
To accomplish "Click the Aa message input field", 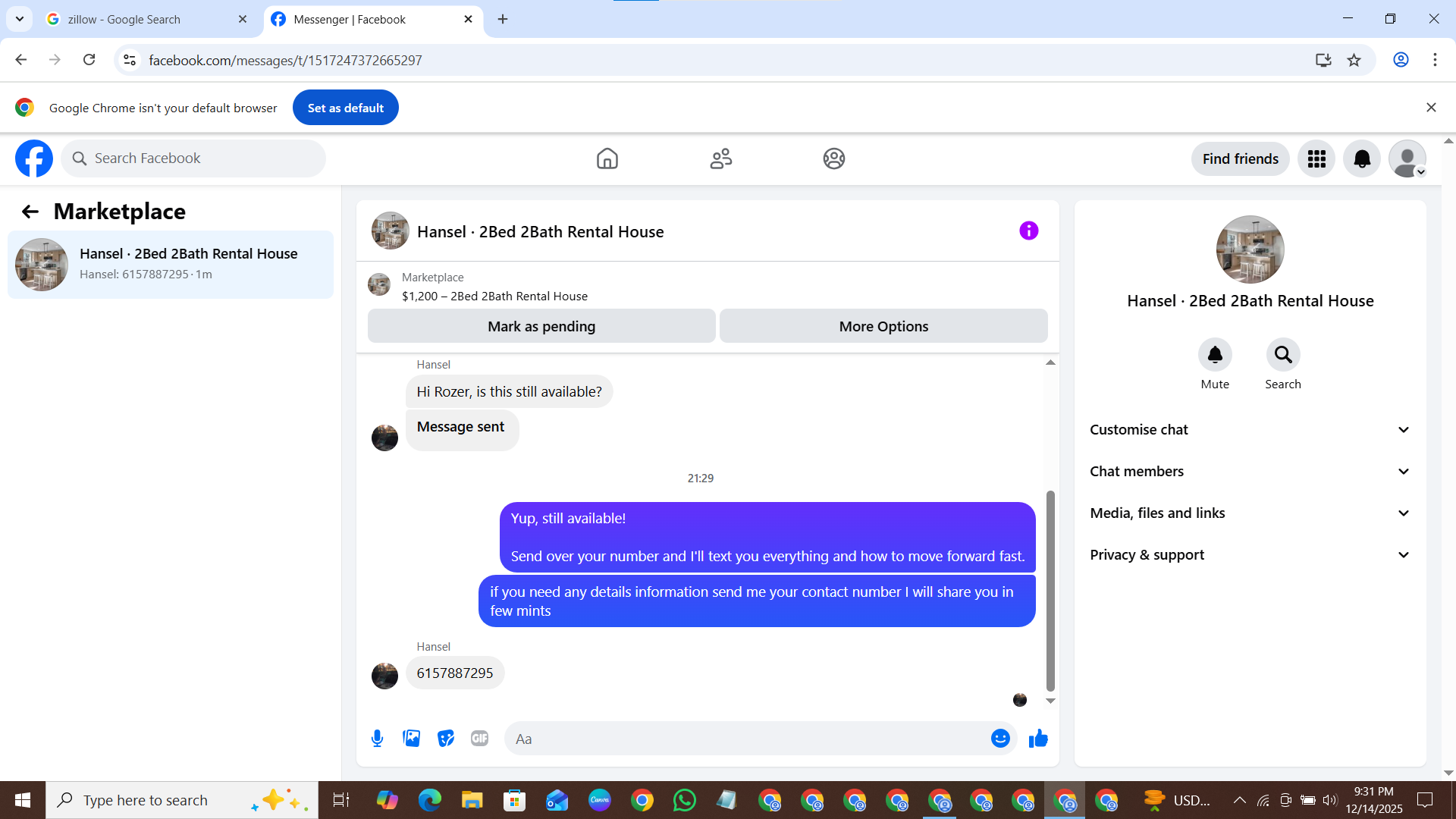I will pos(747,739).
